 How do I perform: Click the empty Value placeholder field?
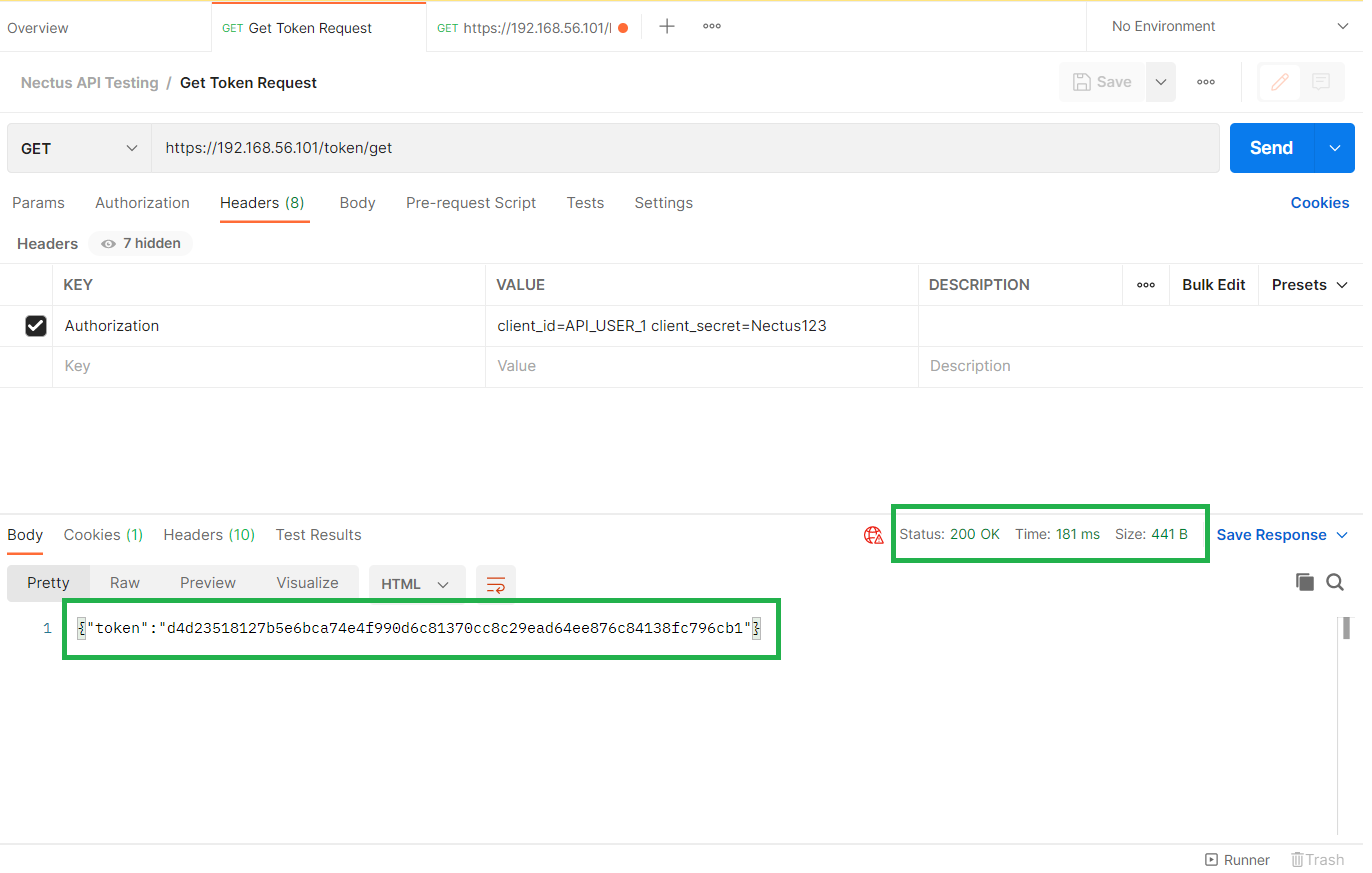[x=702, y=367]
